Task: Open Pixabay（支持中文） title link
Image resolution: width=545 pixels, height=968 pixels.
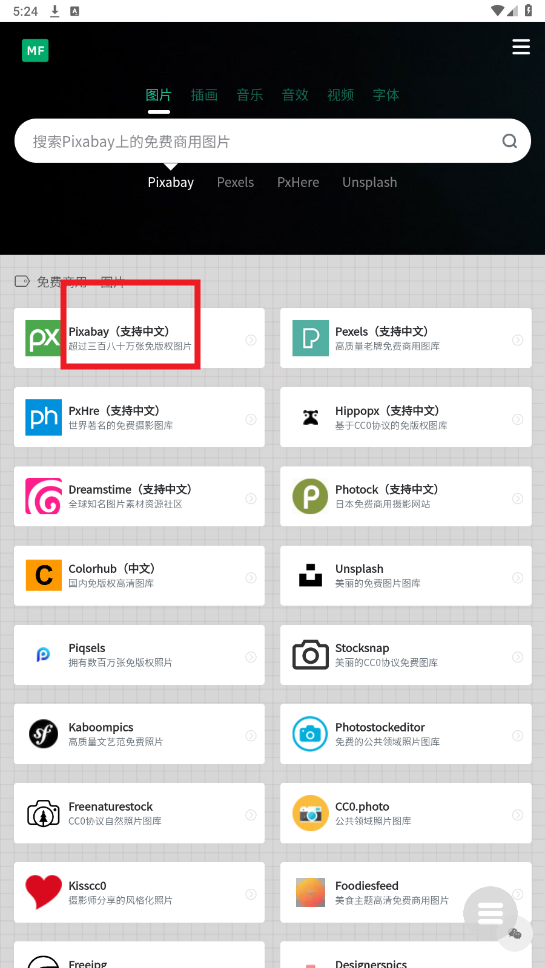Action: (x=119, y=332)
